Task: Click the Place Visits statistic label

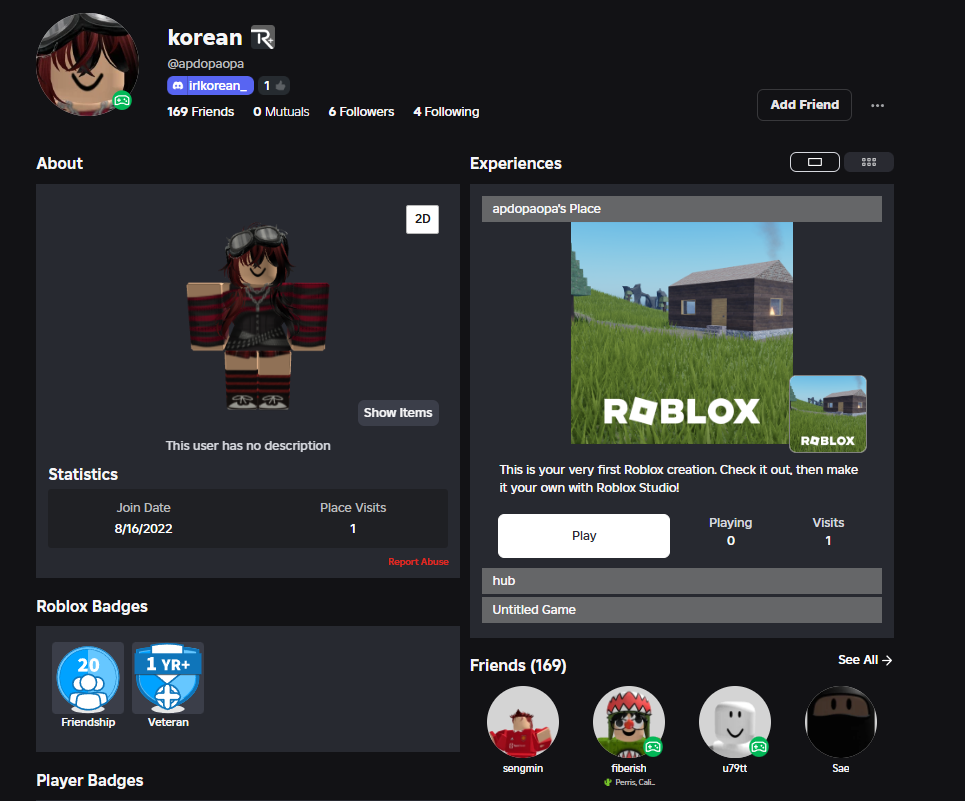Action: pyautogui.click(x=353, y=508)
